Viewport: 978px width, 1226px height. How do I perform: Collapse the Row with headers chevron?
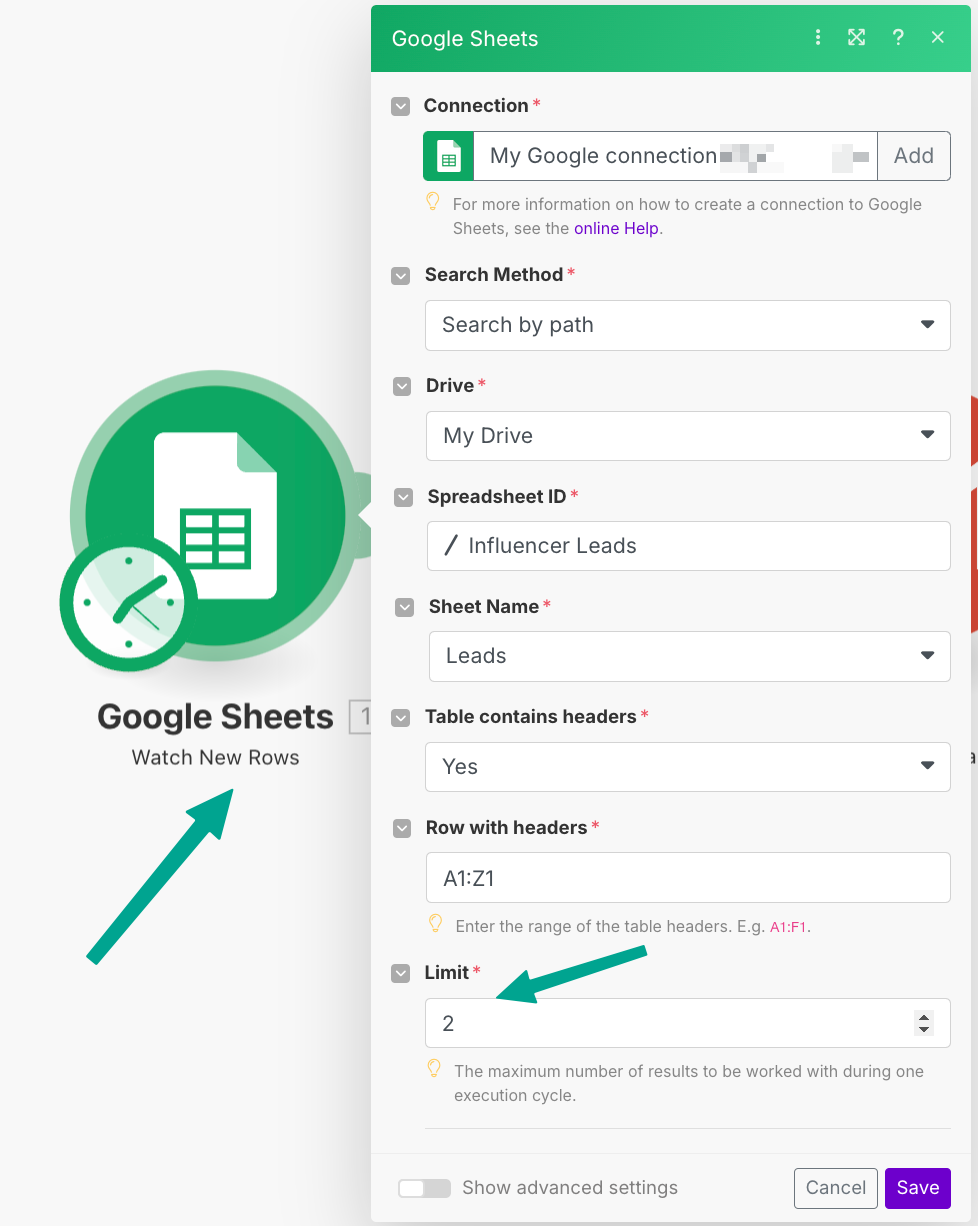pos(402,828)
